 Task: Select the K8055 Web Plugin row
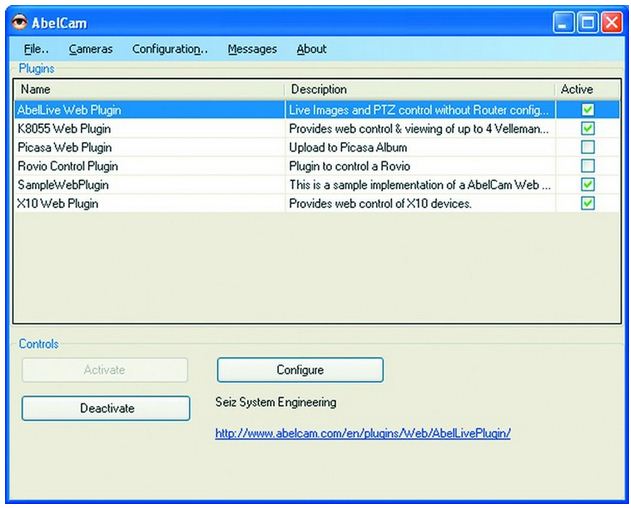tap(317, 128)
